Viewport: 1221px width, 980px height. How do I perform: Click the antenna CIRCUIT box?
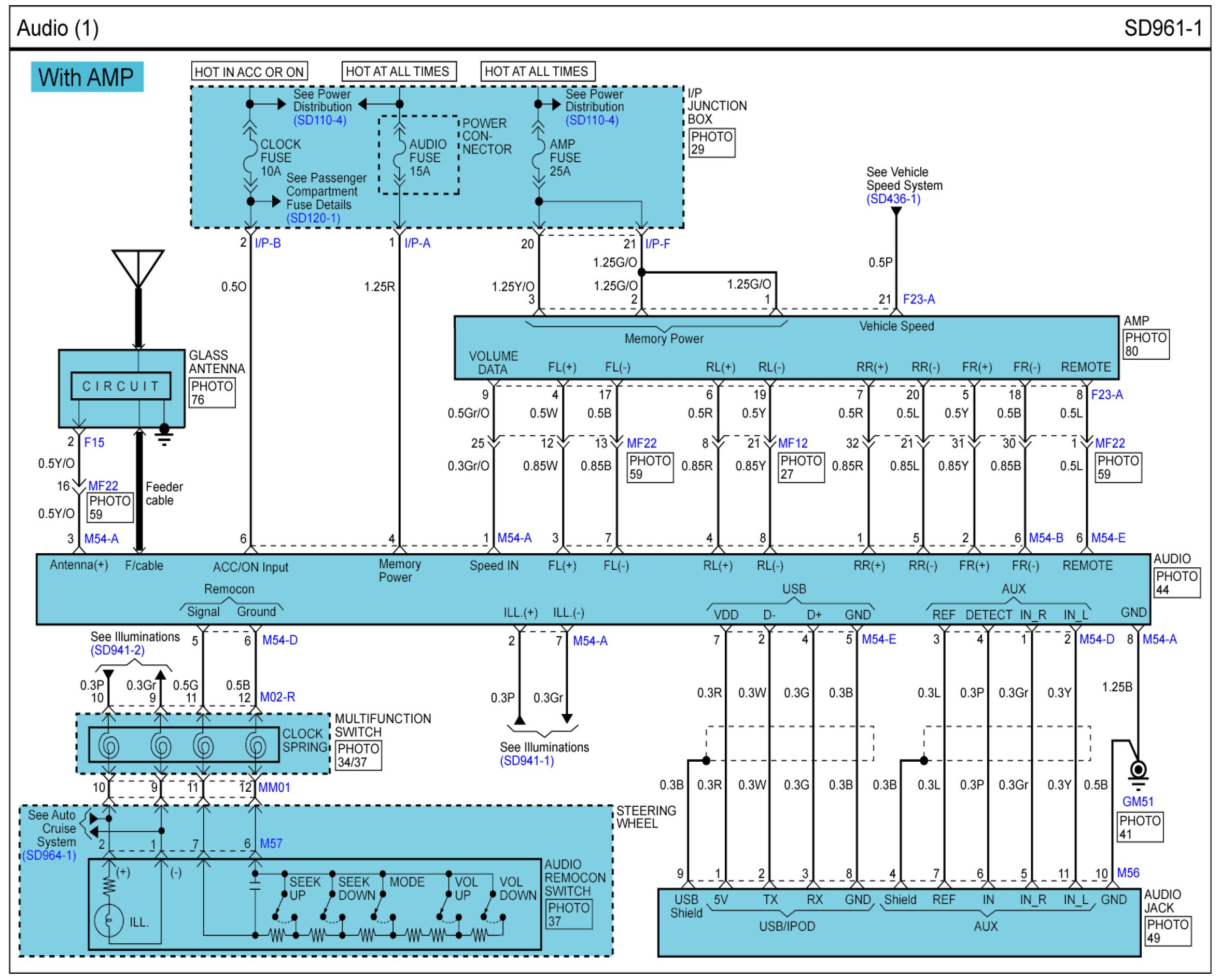(121, 386)
